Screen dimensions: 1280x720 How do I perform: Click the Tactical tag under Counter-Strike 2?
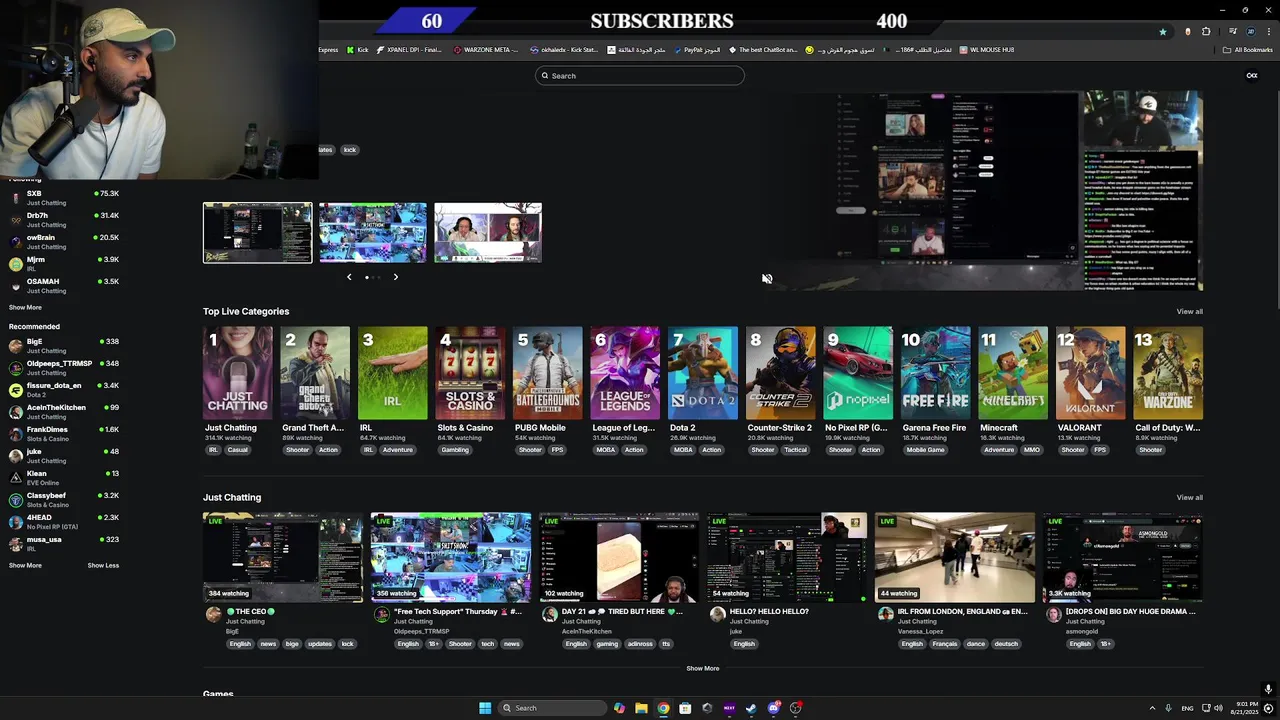pyautogui.click(x=795, y=450)
